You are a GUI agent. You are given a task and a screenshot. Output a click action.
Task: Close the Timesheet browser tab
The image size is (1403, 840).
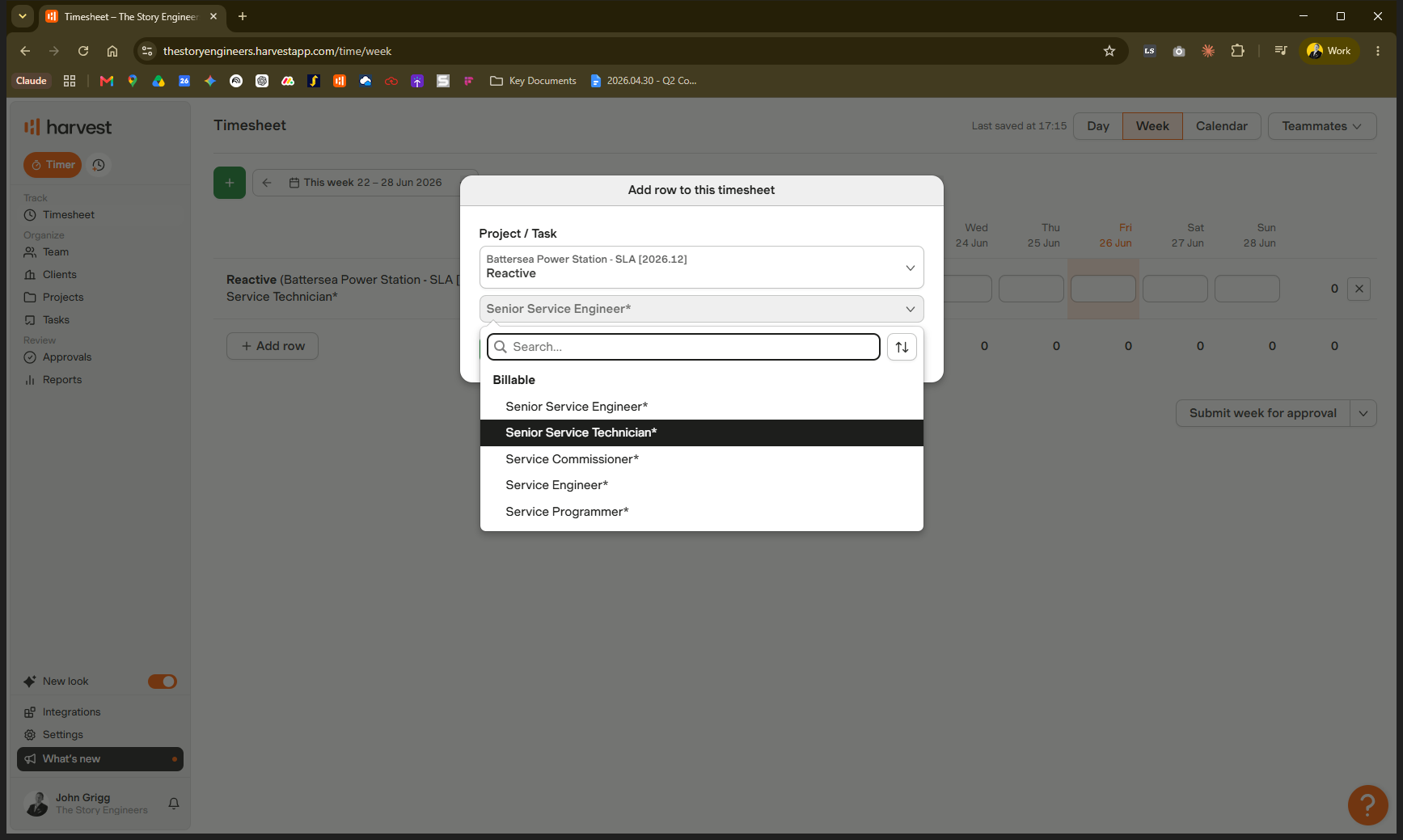click(x=213, y=16)
